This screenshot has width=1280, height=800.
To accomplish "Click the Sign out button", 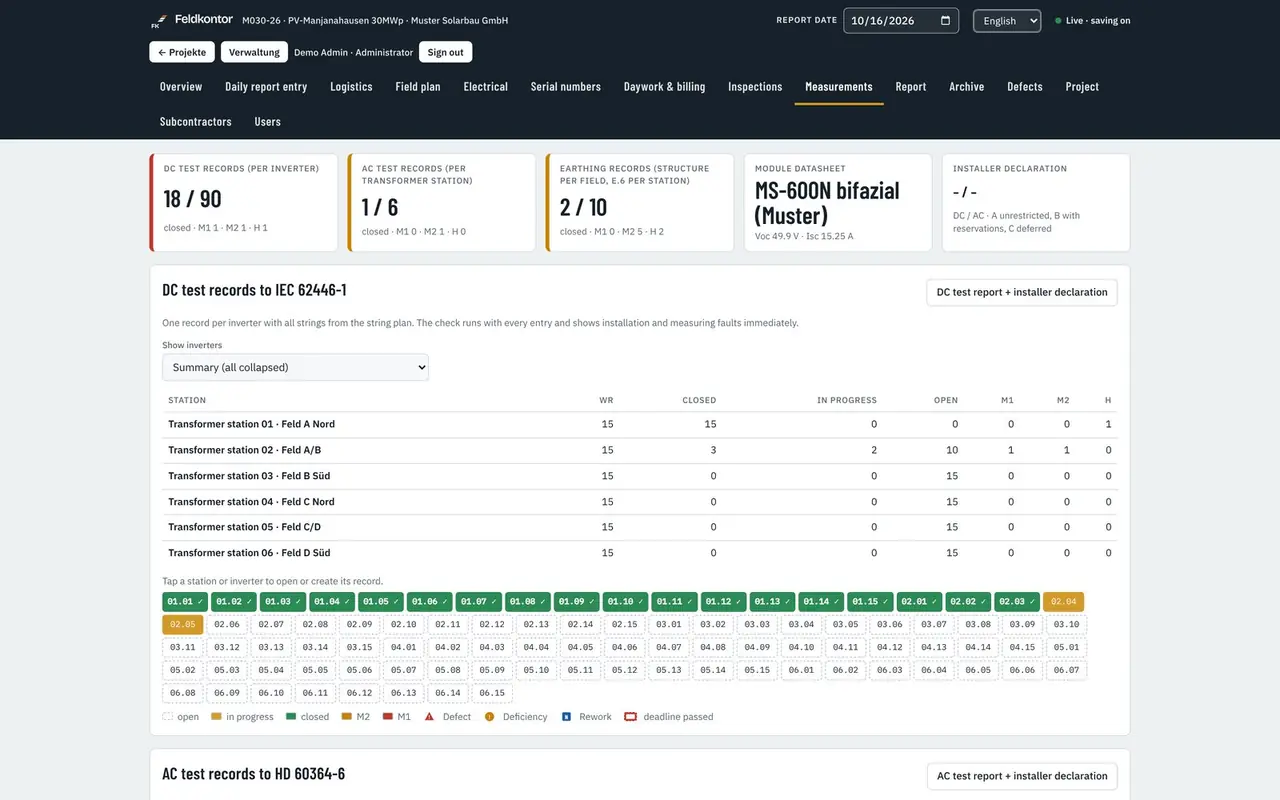I will pyautogui.click(x=445, y=52).
